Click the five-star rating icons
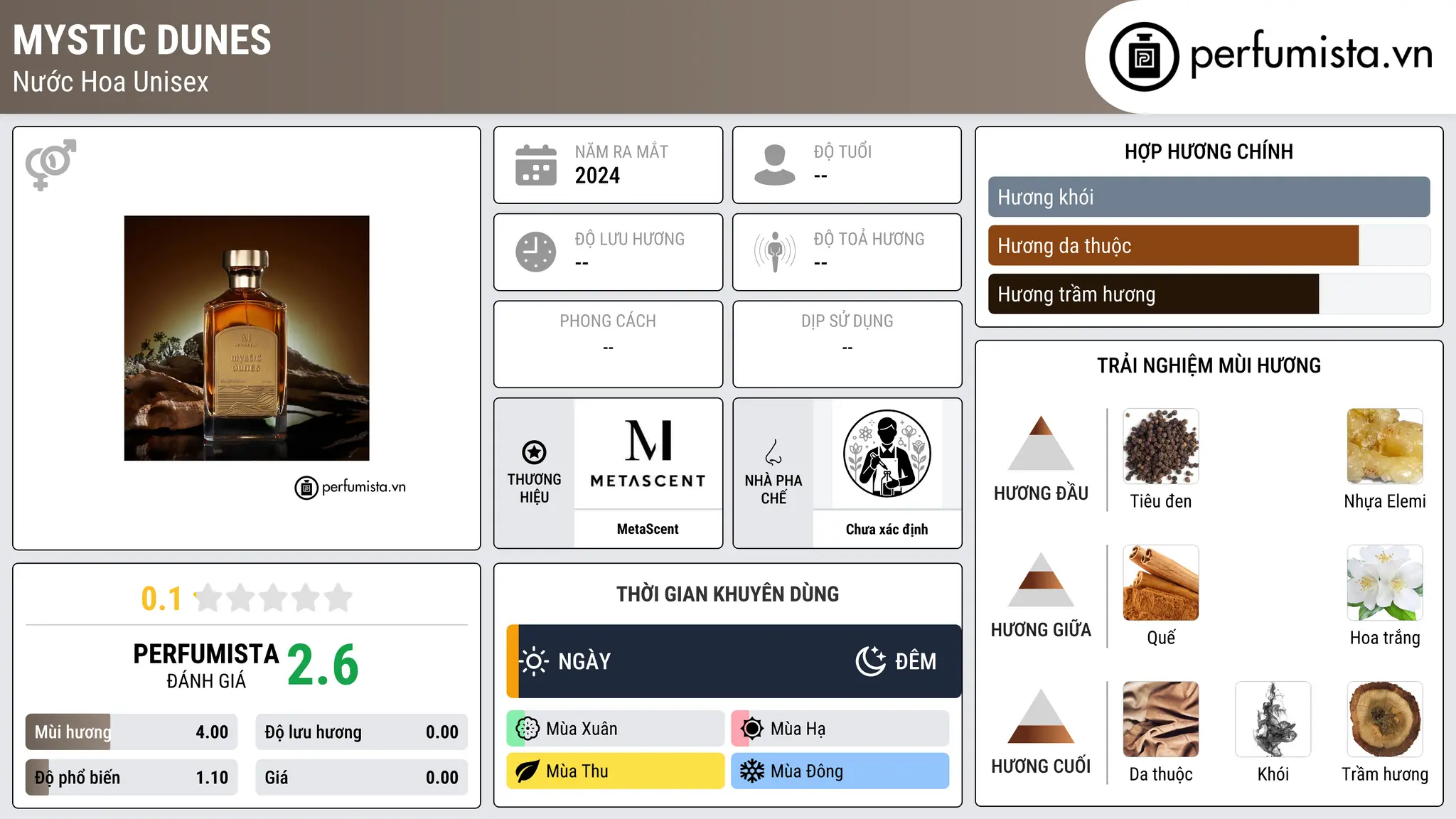The width and height of the screenshot is (1456, 819). coord(274,598)
